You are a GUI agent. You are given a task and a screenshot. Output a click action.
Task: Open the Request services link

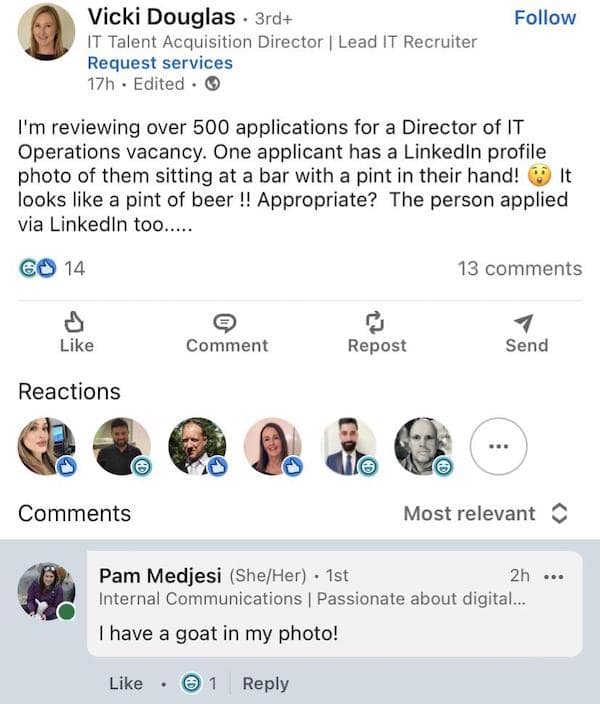[x=160, y=63]
